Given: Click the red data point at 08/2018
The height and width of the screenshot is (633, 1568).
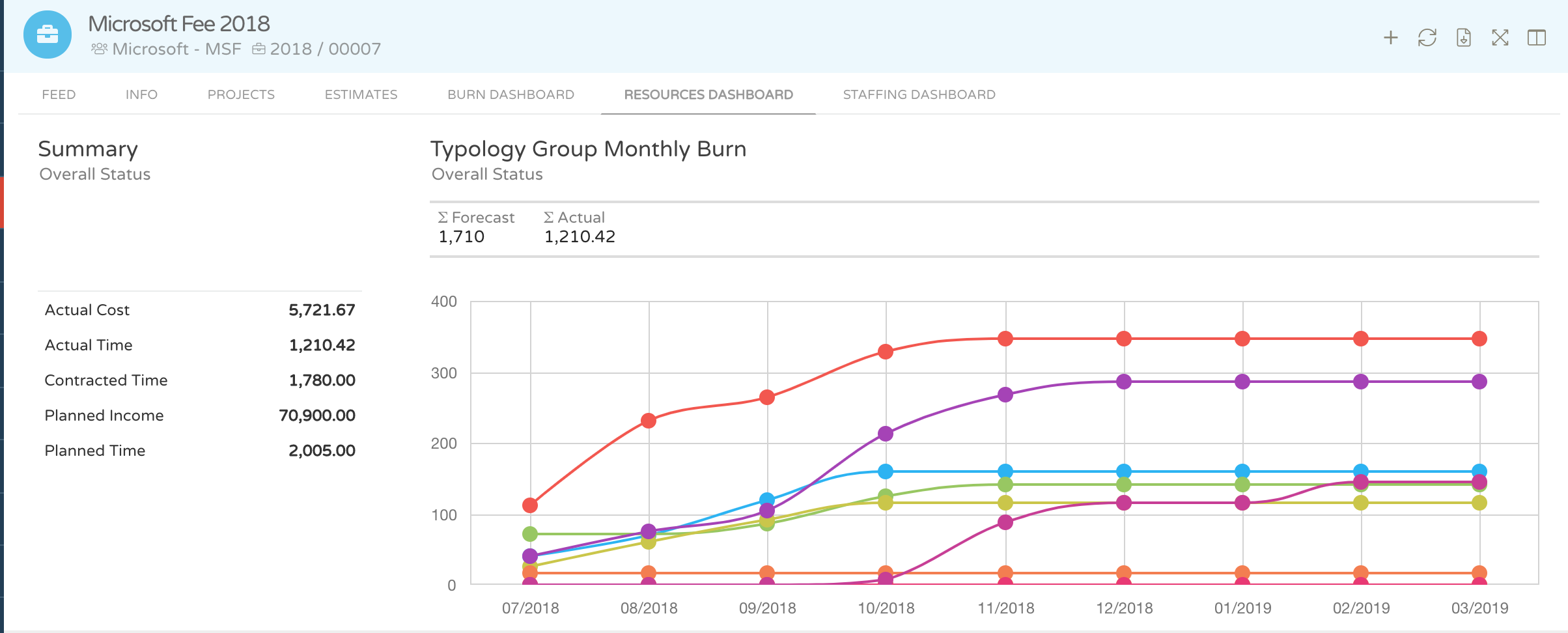Looking at the screenshot, I should 649,421.
